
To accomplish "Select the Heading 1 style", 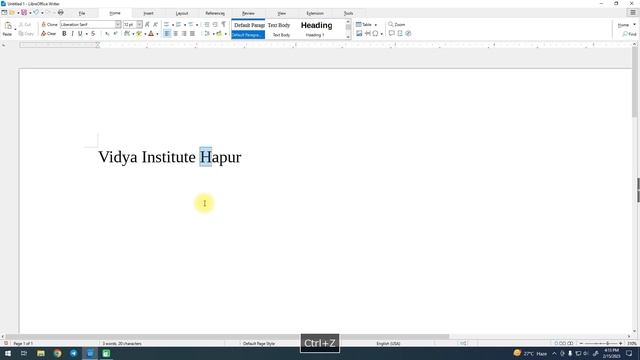I will 316,29.
